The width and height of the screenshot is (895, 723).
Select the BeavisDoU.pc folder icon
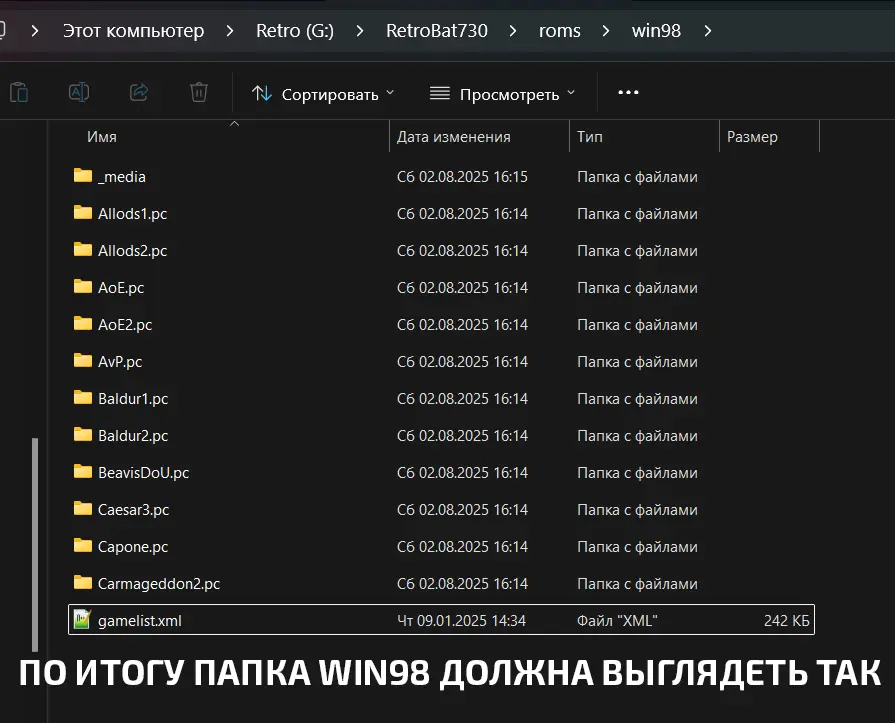pos(83,471)
